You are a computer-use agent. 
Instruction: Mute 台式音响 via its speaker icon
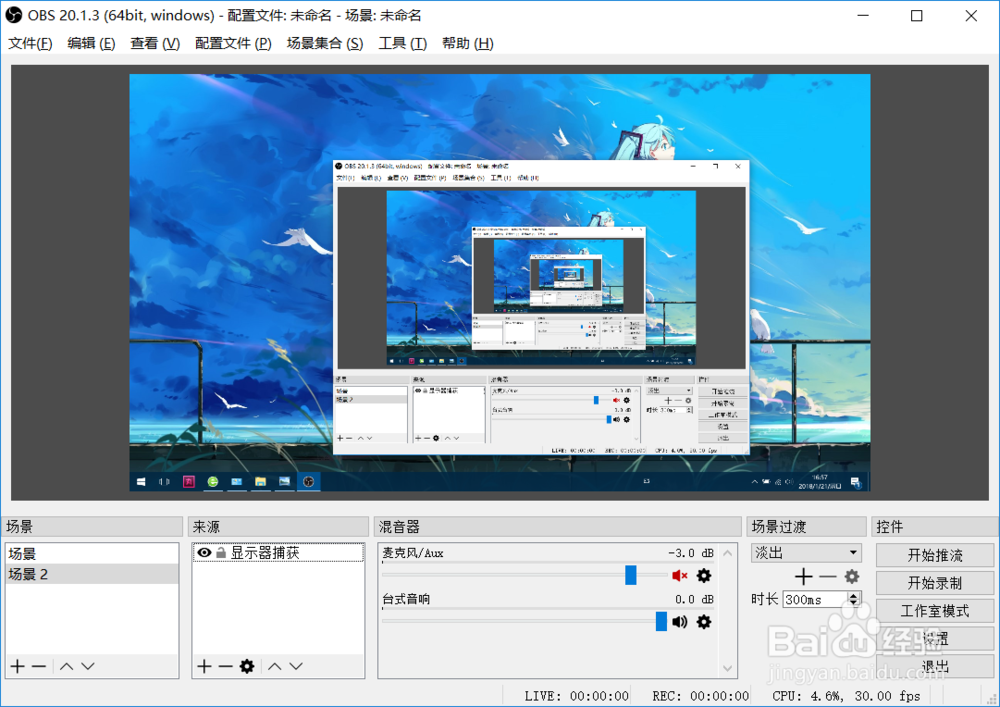pyautogui.click(x=679, y=621)
